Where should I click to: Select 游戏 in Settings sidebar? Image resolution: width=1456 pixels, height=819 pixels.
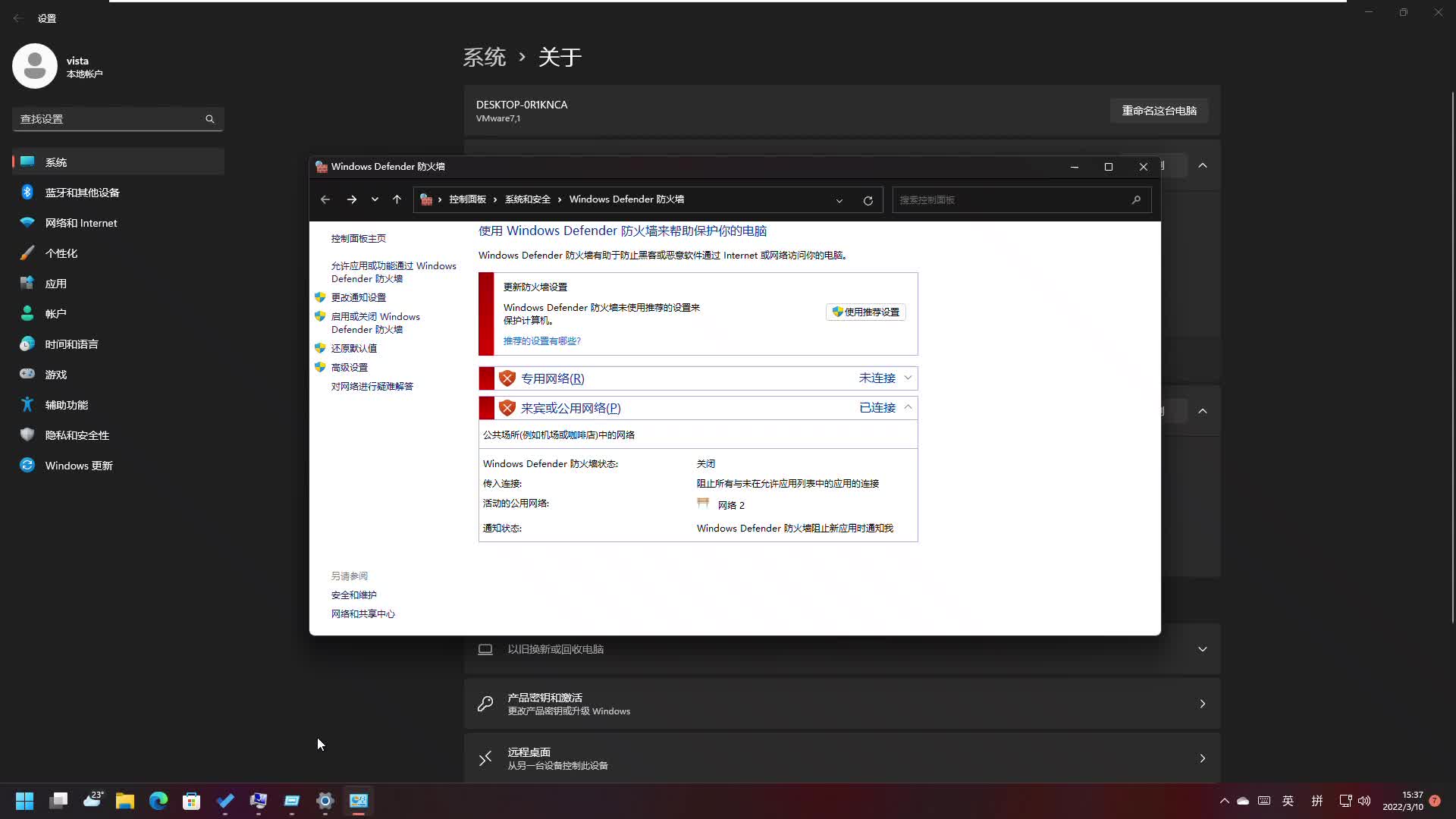coord(118,375)
